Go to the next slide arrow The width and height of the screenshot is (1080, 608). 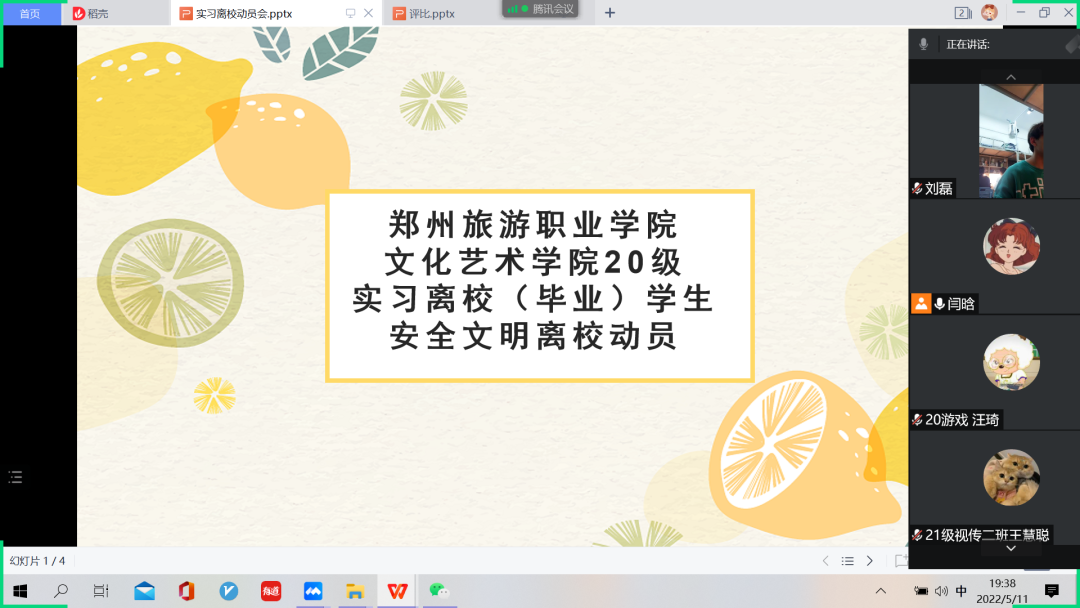pyautogui.click(x=870, y=561)
